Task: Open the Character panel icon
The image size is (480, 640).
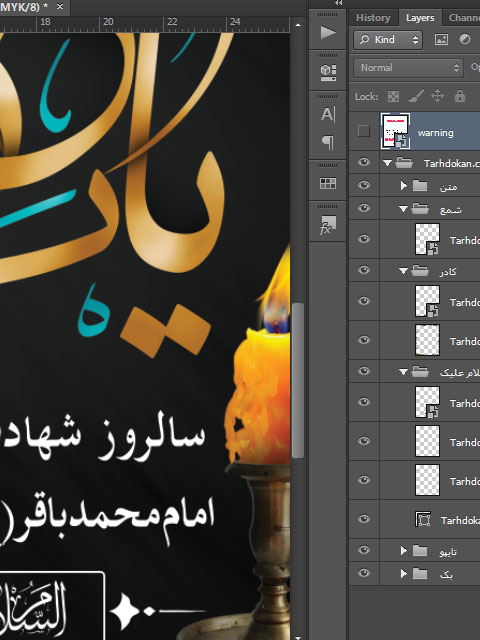Action: (328, 114)
